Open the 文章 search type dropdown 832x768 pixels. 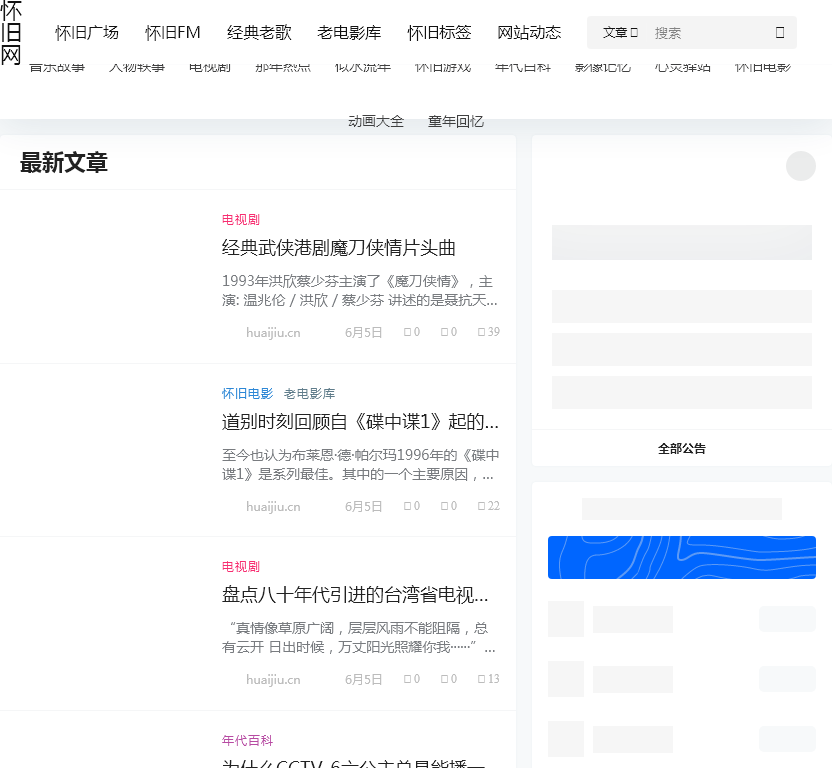(619, 32)
